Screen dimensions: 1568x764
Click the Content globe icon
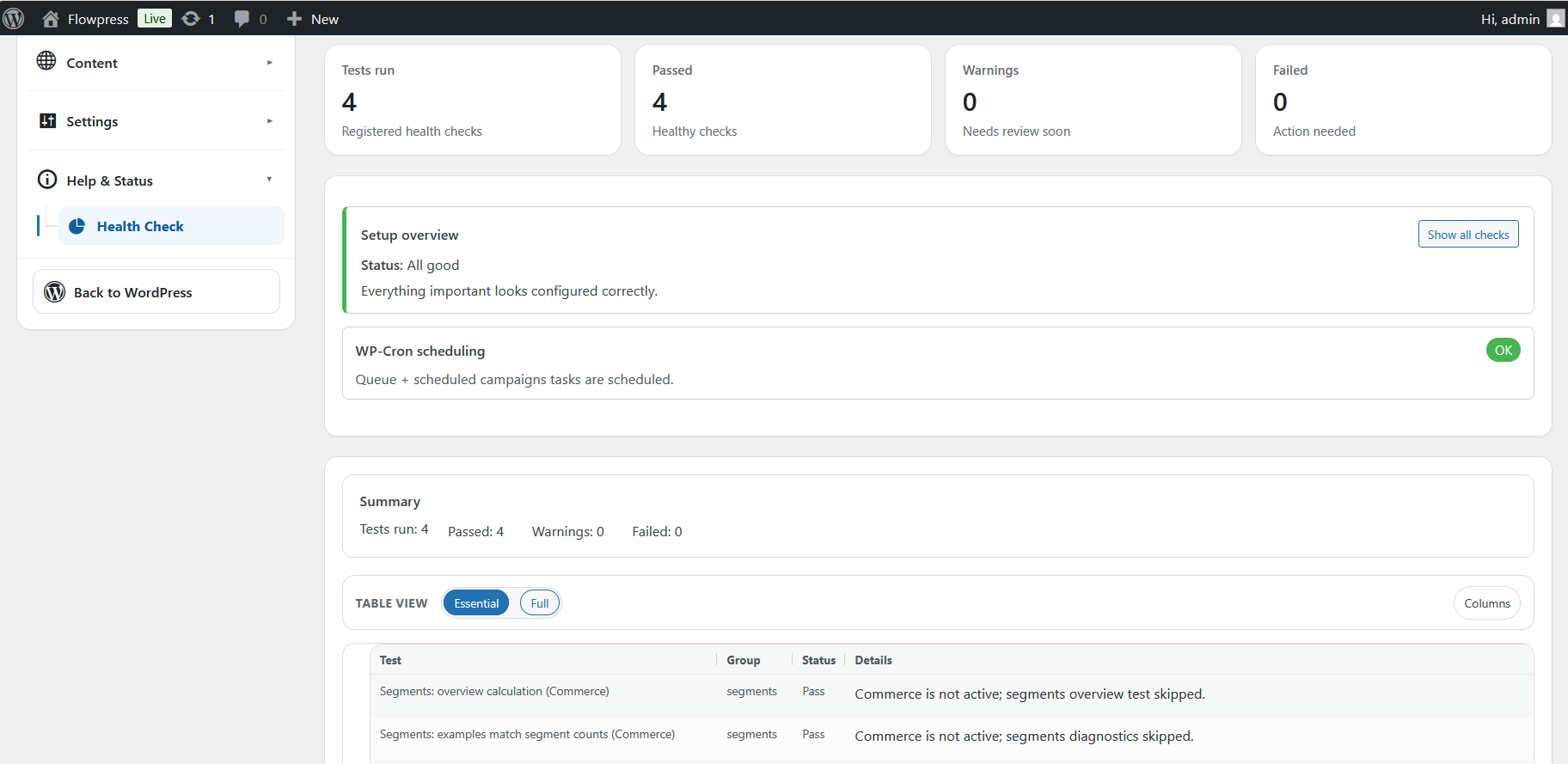tap(46, 61)
